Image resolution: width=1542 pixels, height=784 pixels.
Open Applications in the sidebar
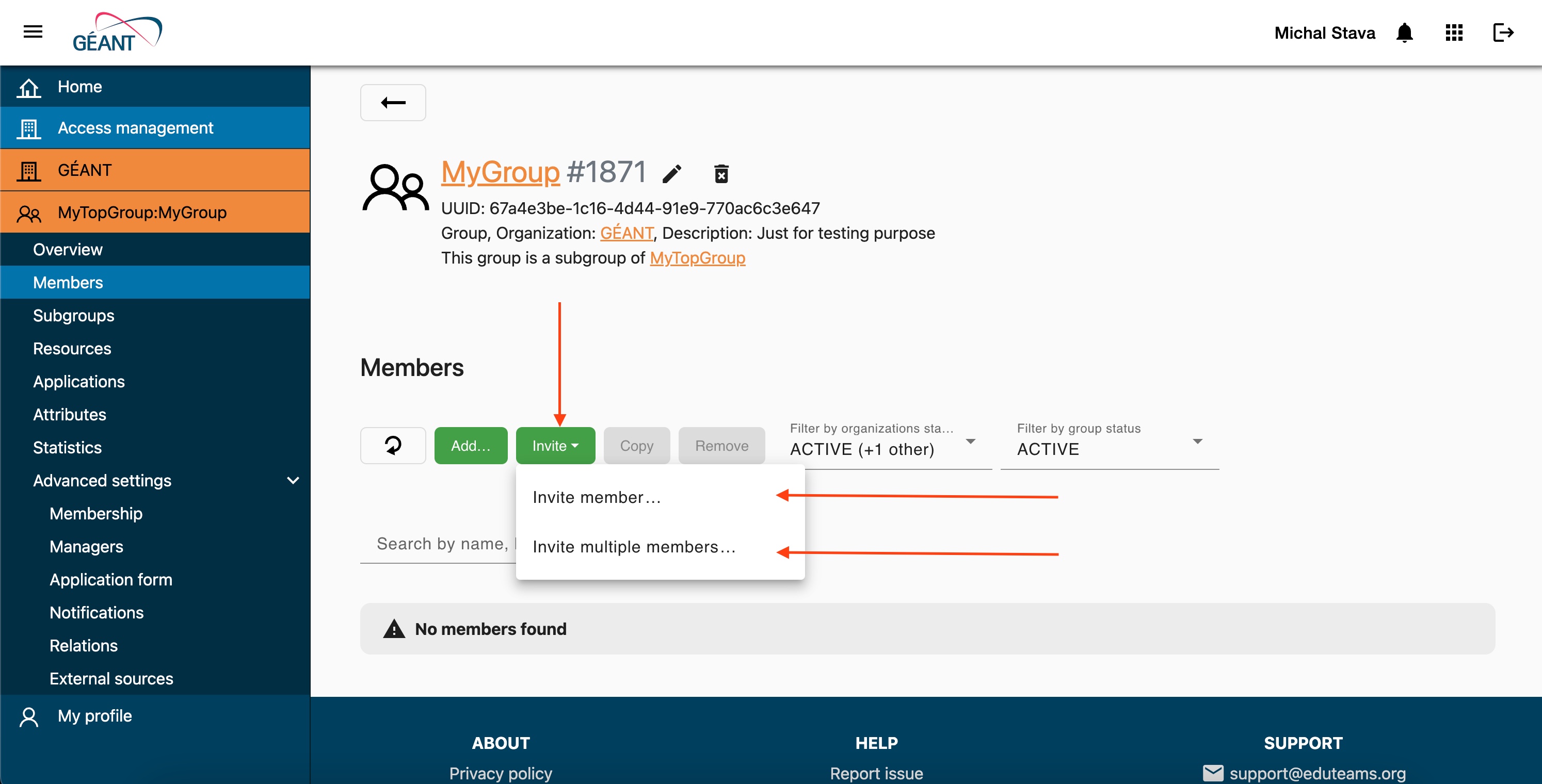coord(155,382)
